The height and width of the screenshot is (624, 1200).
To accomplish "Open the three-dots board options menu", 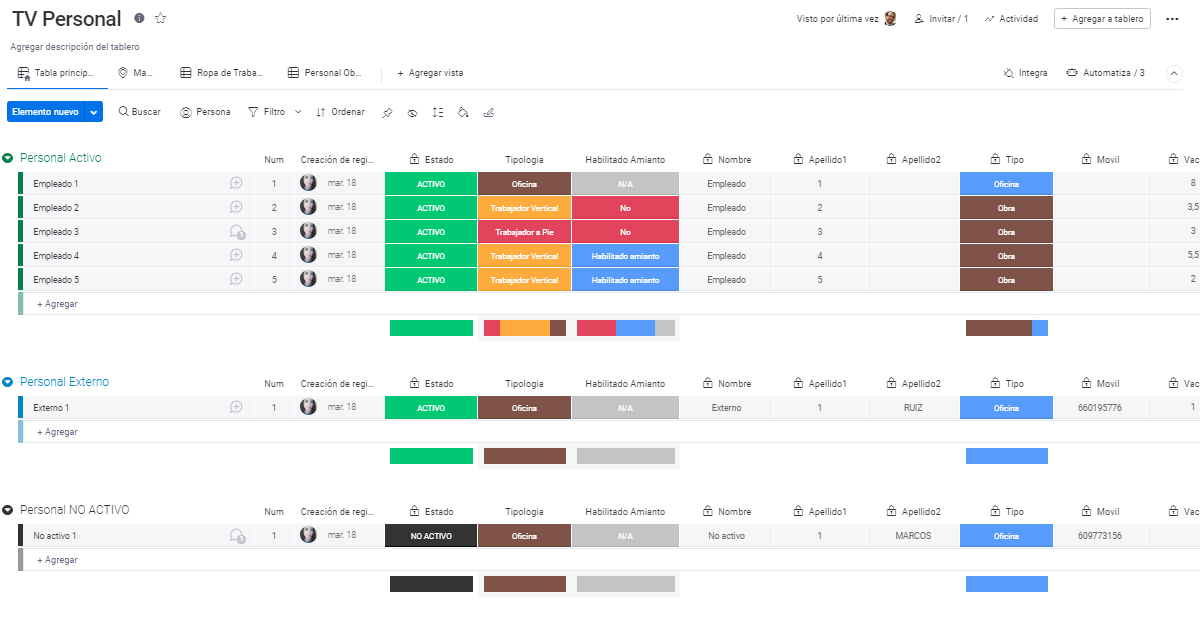I will tap(1172, 19).
